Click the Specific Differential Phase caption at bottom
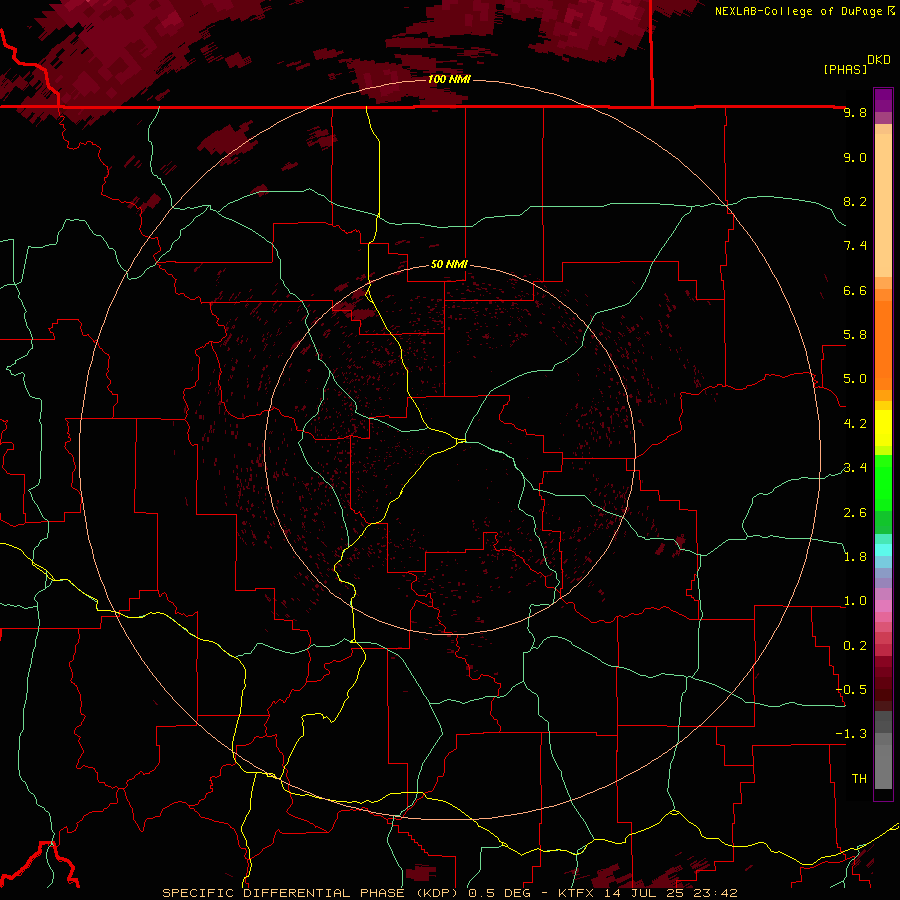 [x=449, y=893]
